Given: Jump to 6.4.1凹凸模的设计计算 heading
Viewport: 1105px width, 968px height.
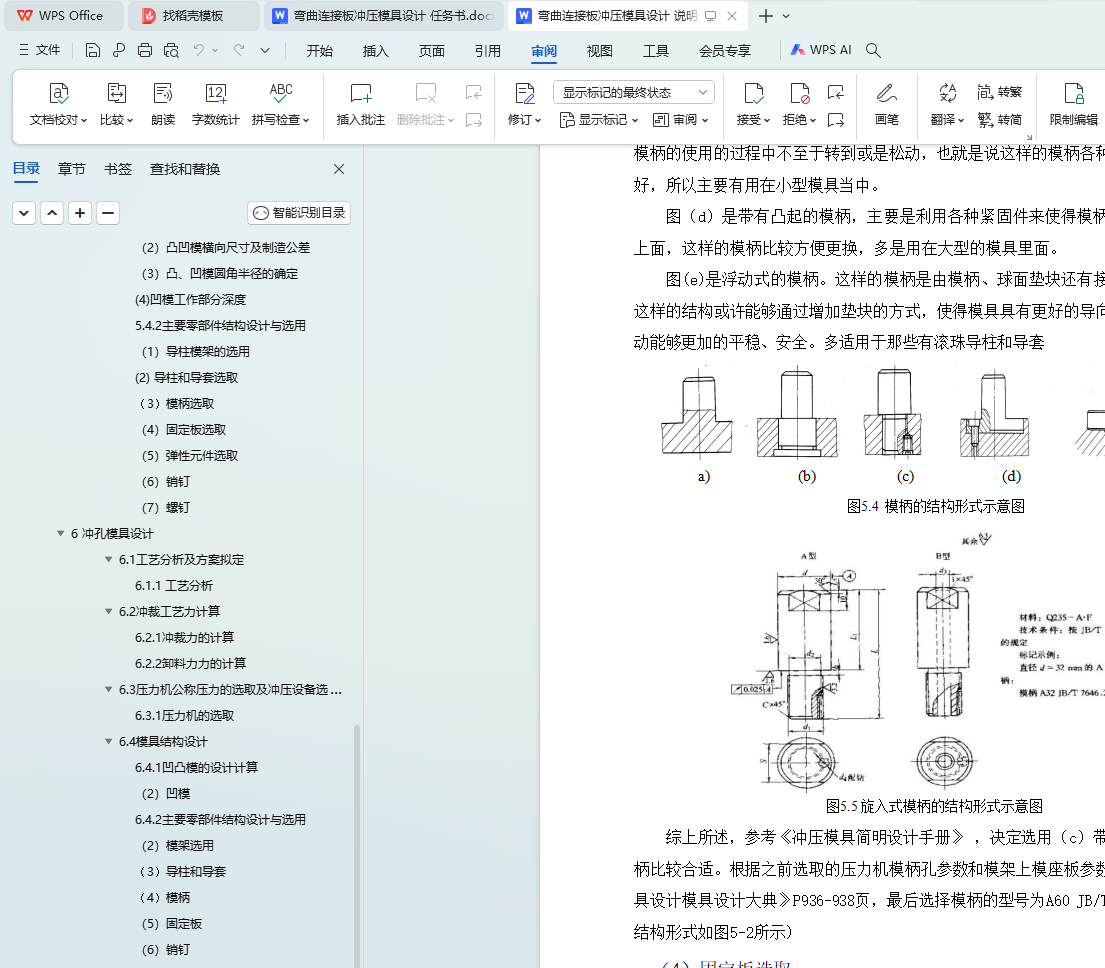Looking at the screenshot, I should click(197, 767).
